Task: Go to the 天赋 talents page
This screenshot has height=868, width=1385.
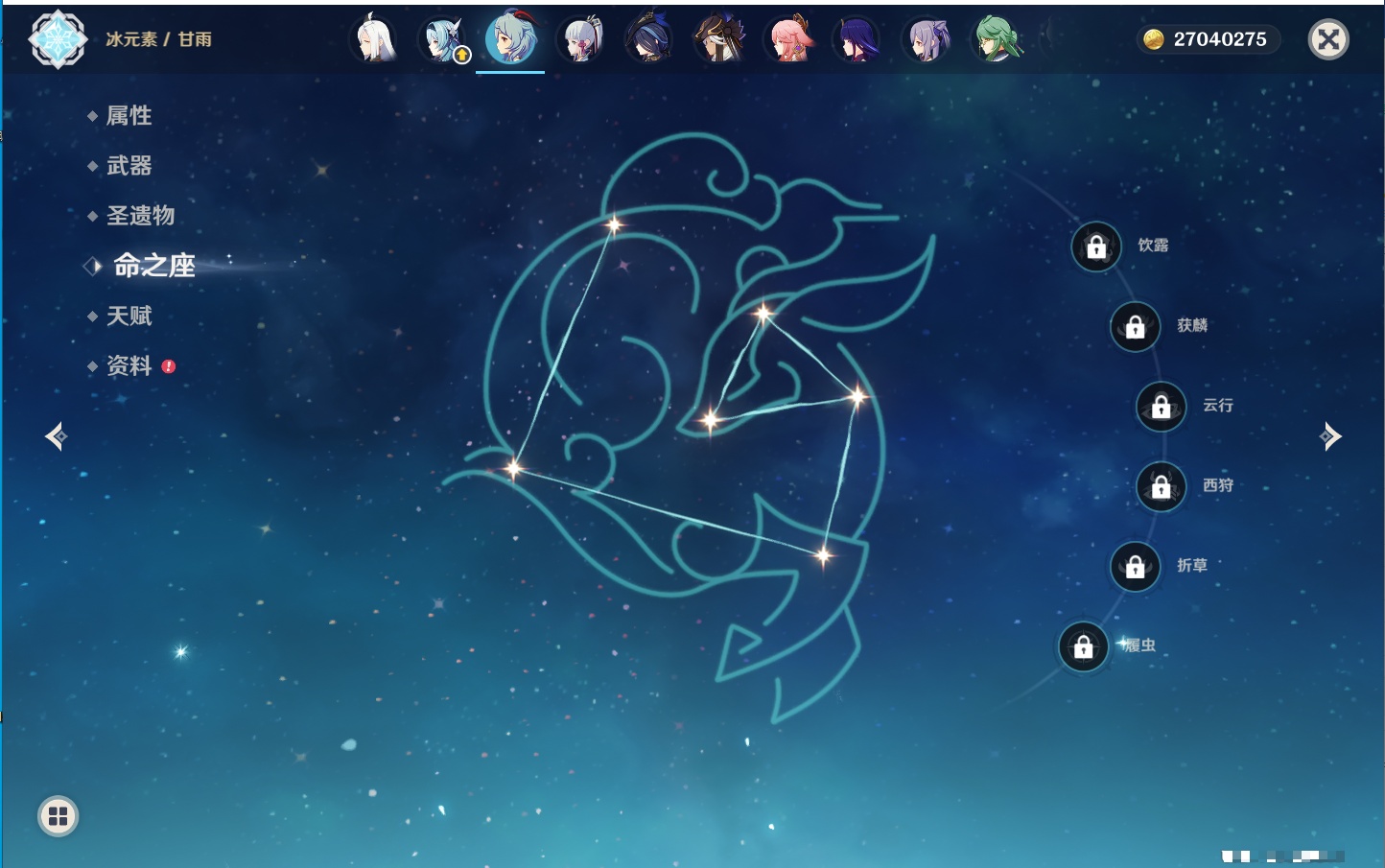Action: tap(129, 316)
